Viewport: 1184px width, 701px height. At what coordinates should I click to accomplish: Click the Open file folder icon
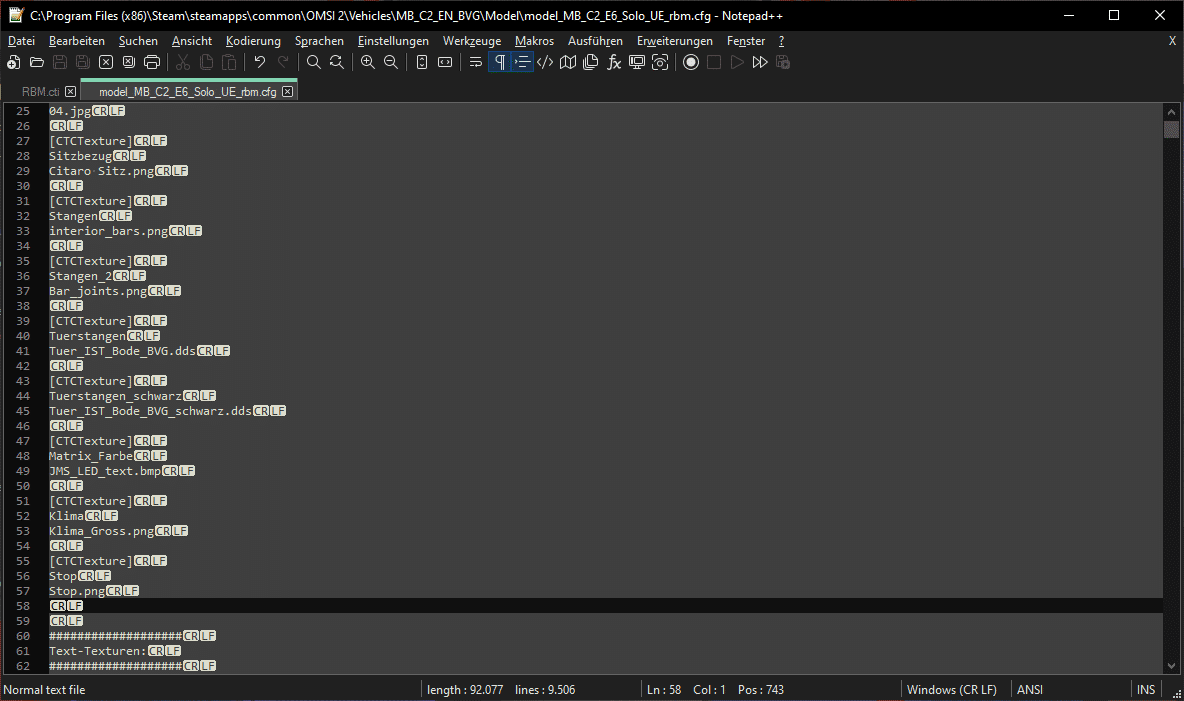tap(37, 63)
